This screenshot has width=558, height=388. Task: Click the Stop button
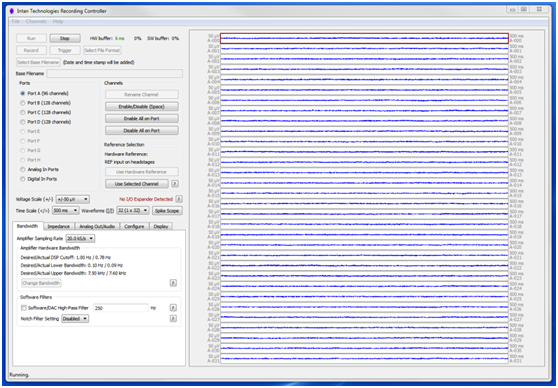pyautogui.click(x=65, y=38)
